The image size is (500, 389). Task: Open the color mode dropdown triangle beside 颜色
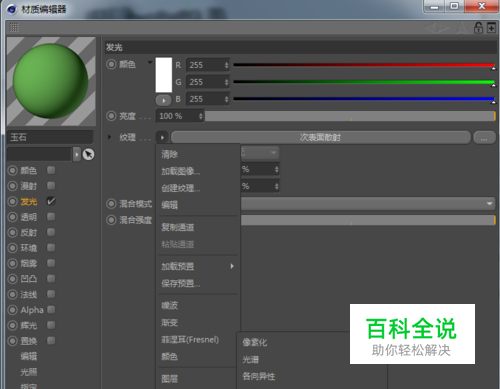coord(150,62)
